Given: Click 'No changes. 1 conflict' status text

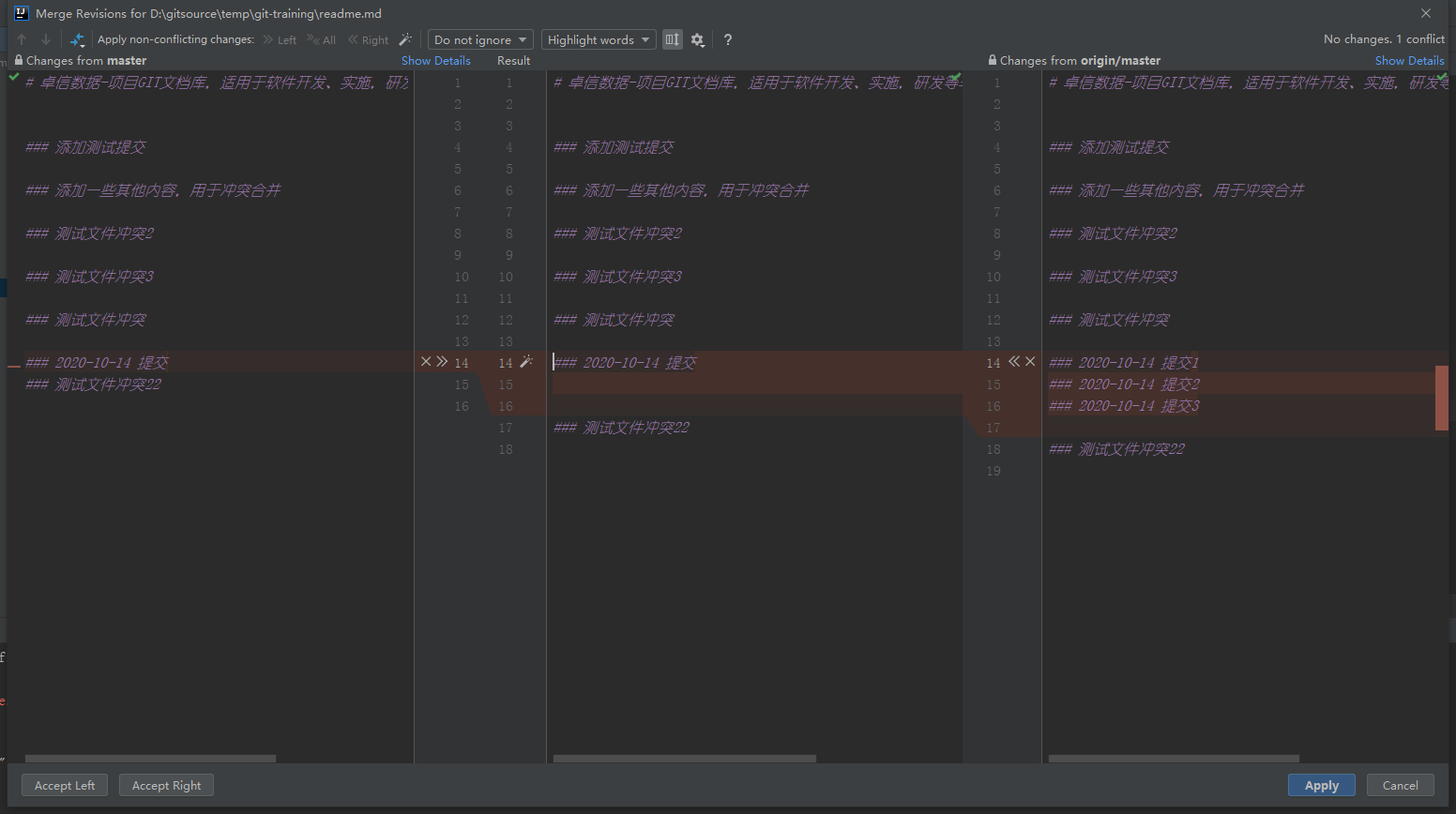Looking at the screenshot, I should [1384, 39].
